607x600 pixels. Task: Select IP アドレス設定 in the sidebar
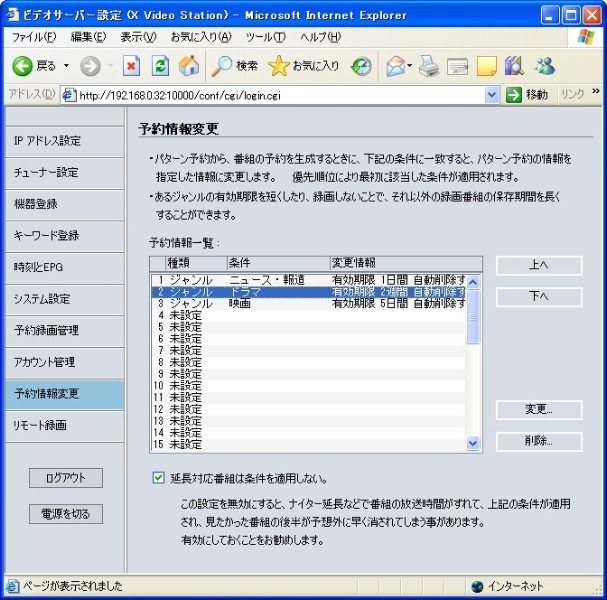(x=65, y=141)
